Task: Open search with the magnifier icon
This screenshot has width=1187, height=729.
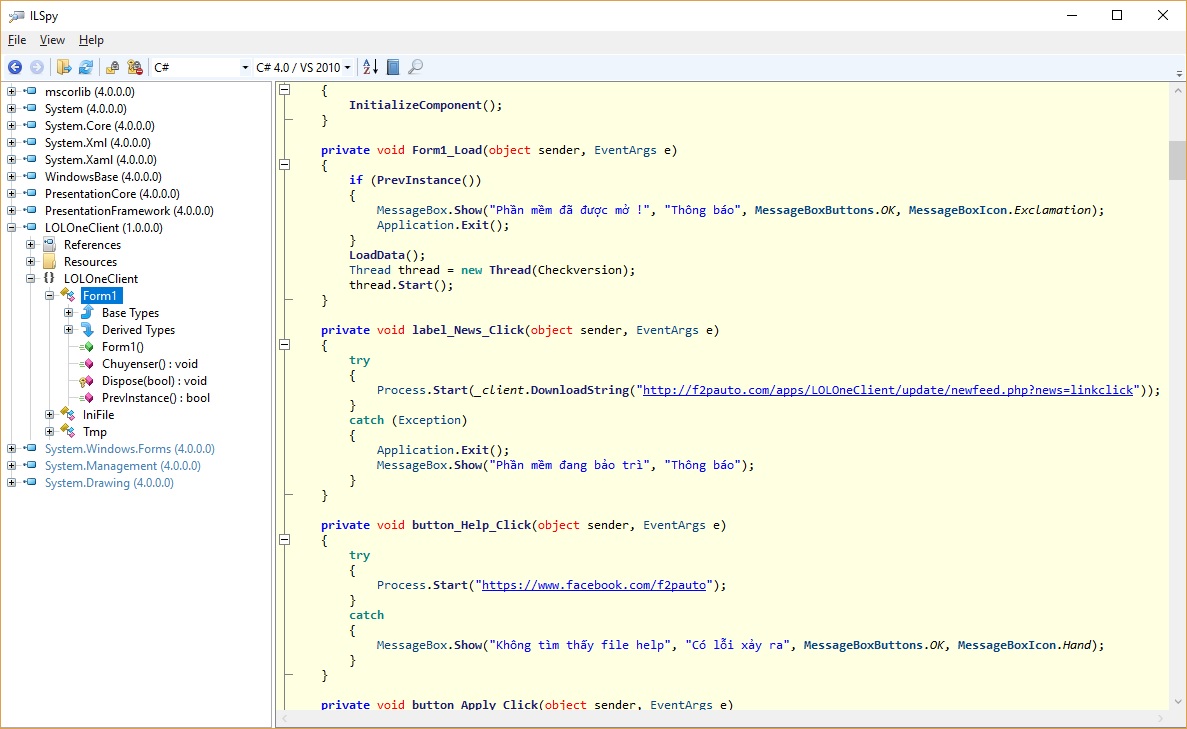Action: (416, 67)
